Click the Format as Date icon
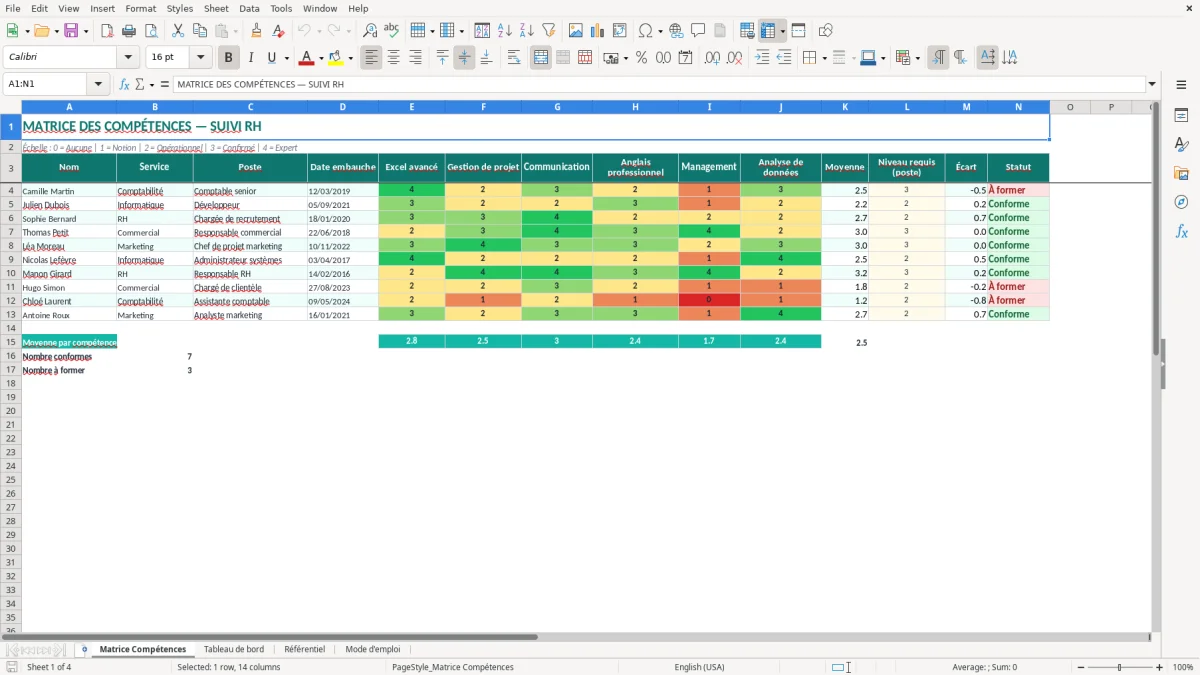Viewport: 1200px width, 675px height. [x=686, y=58]
